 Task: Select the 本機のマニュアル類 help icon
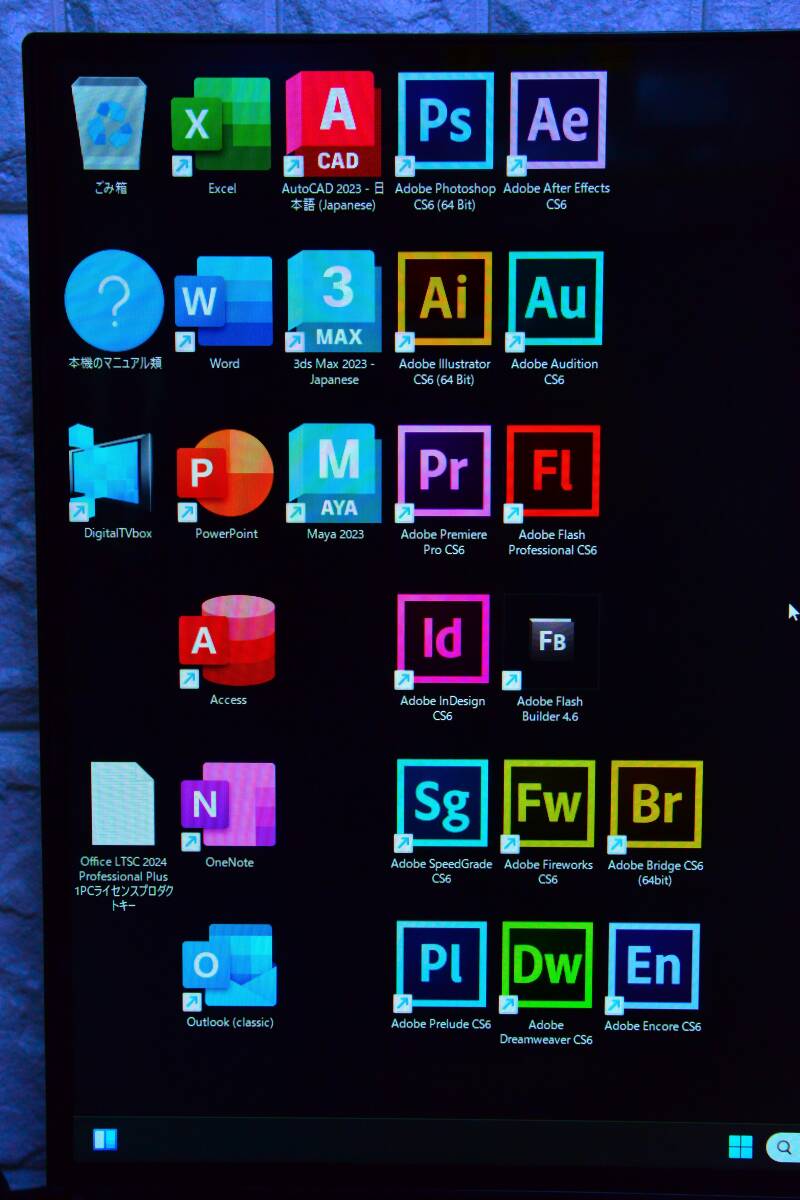pos(114,300)
